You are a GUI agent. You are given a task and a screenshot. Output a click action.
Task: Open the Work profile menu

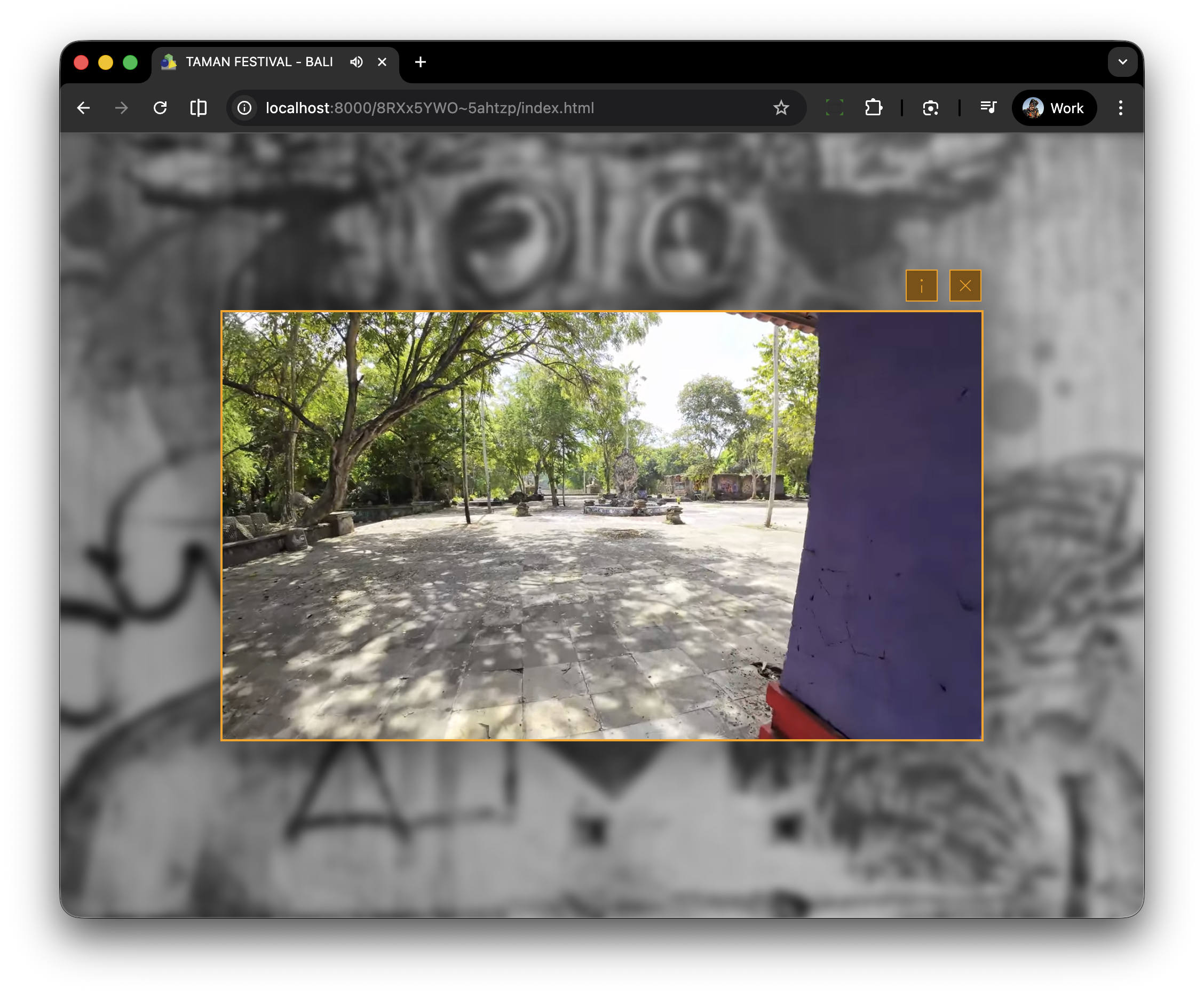pyautogui.click(x=1054, y=108)
